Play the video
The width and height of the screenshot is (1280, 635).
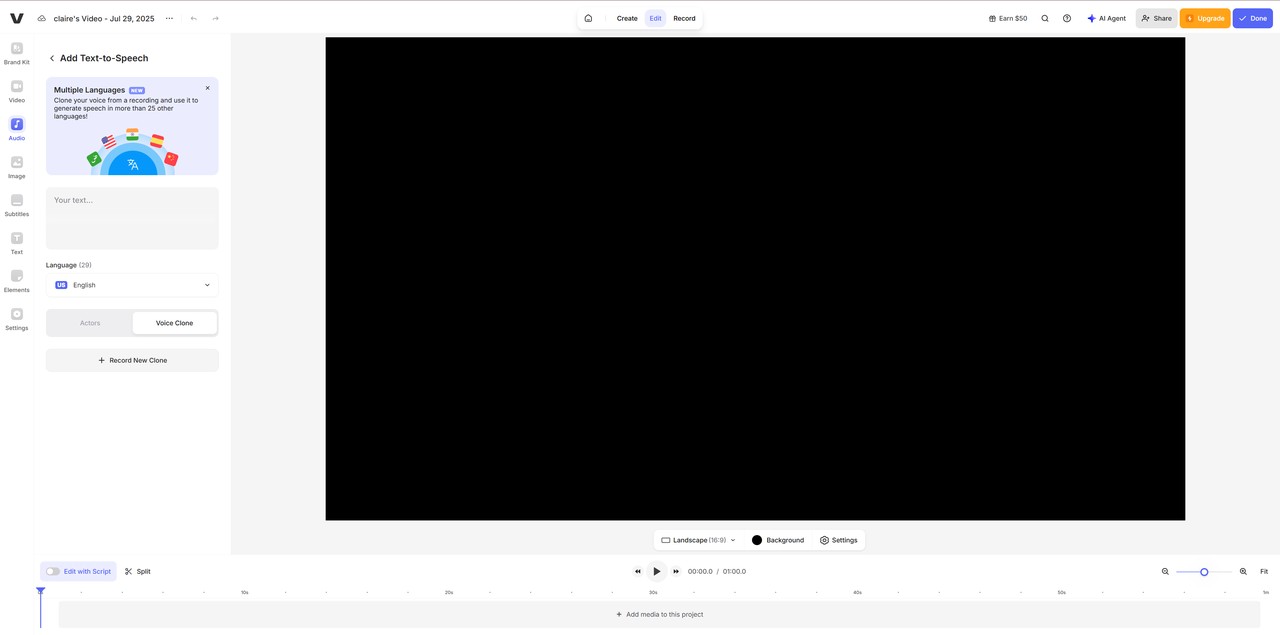[657, 571]
